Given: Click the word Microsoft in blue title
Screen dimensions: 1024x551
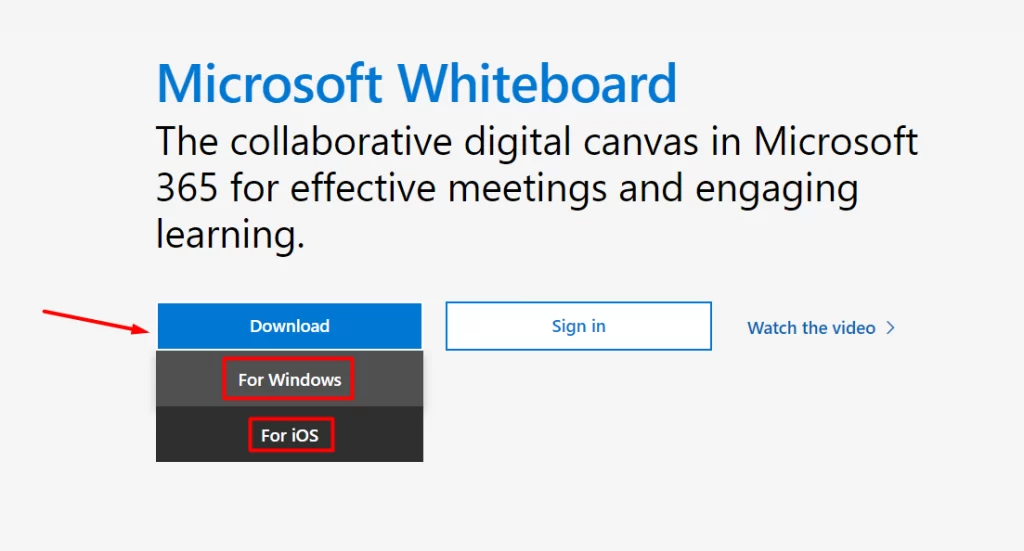Looking at the screenshot, I should pos(269,84).
